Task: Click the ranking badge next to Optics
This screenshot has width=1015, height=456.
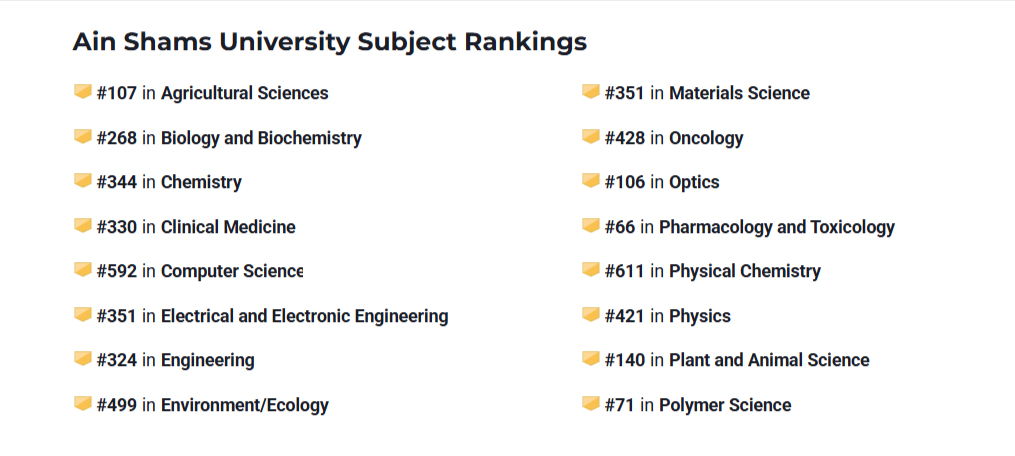Action: point(590,181)
